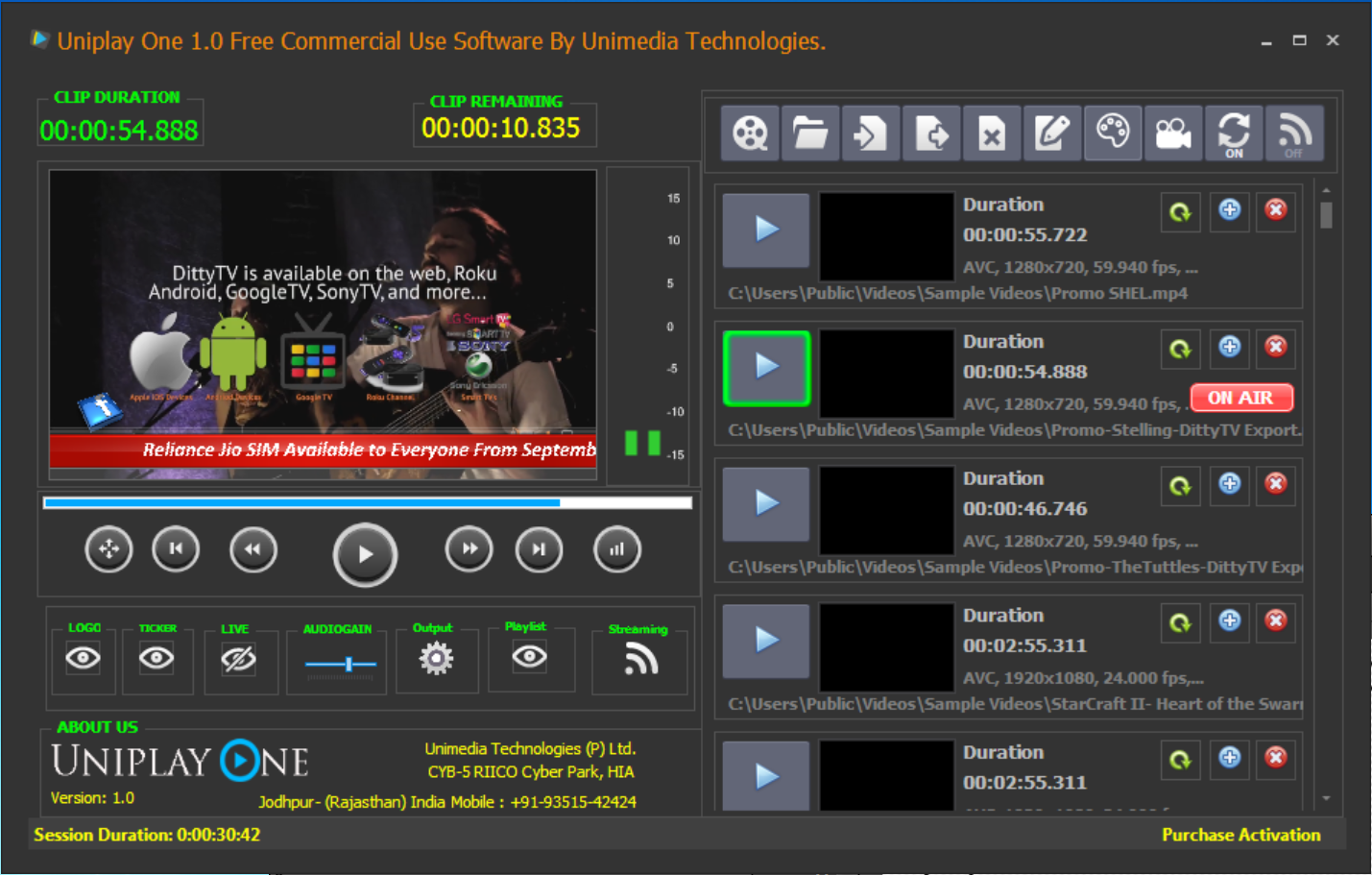Image resolution: width=1372 pixels, height=875 pixels.
Task: Play the Promo-TheTuttles-DittyTV clip
Action: click(x=766, y=503)
